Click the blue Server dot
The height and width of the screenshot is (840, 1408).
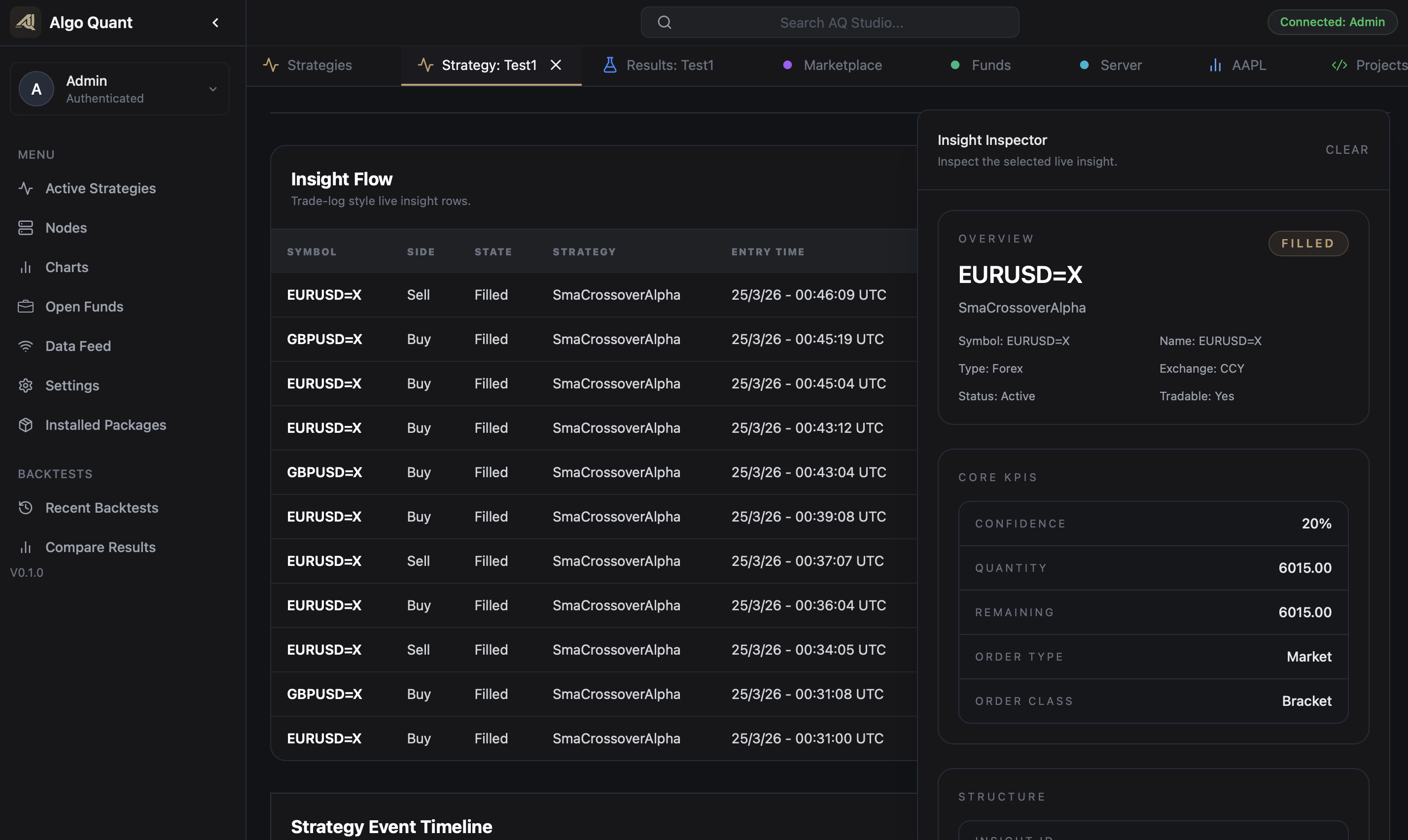pyautogui.click(x=1084, y=65)
